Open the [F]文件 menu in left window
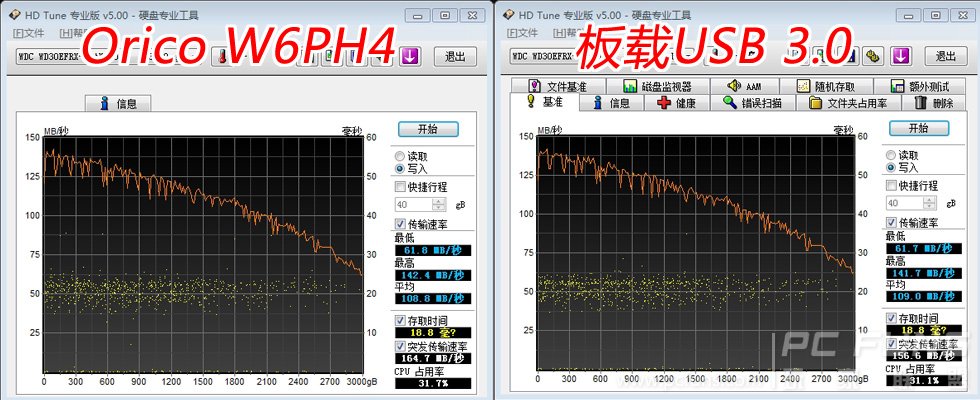 tap(28, 33)
